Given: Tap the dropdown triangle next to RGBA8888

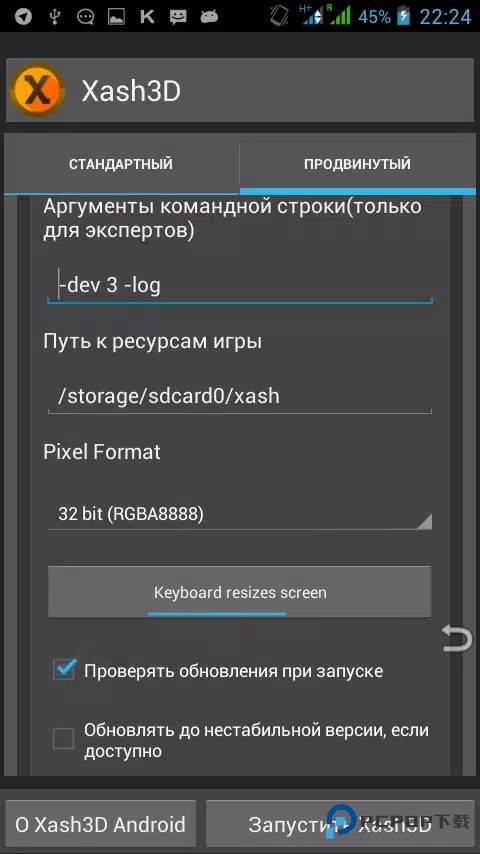Looking at the screenshot, I should point(423,521).
